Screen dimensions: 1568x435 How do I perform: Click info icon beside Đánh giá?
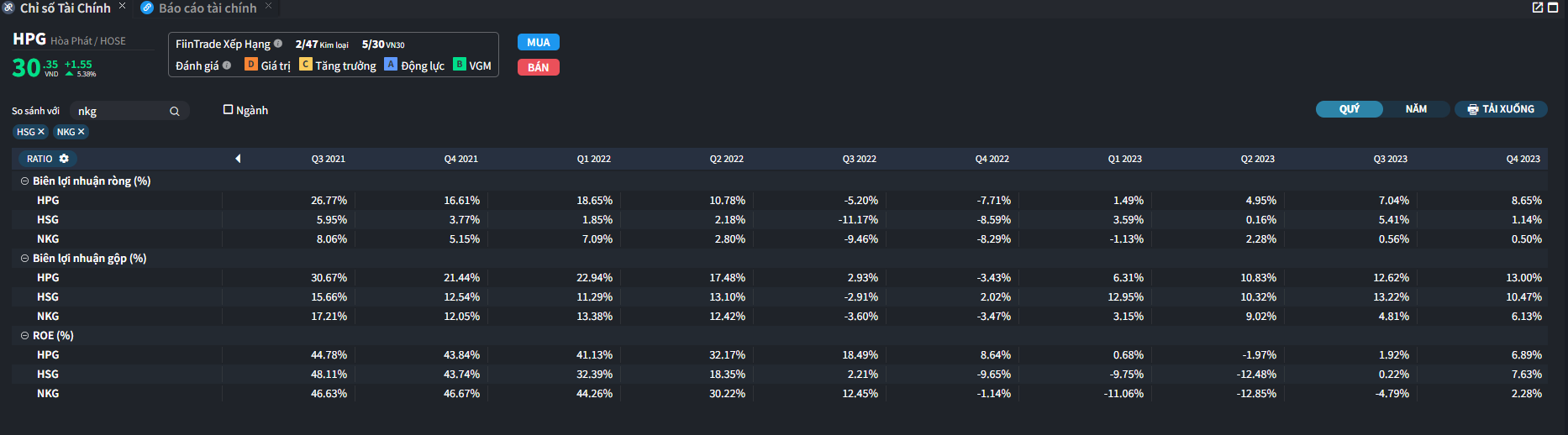[x=227, y=66]
